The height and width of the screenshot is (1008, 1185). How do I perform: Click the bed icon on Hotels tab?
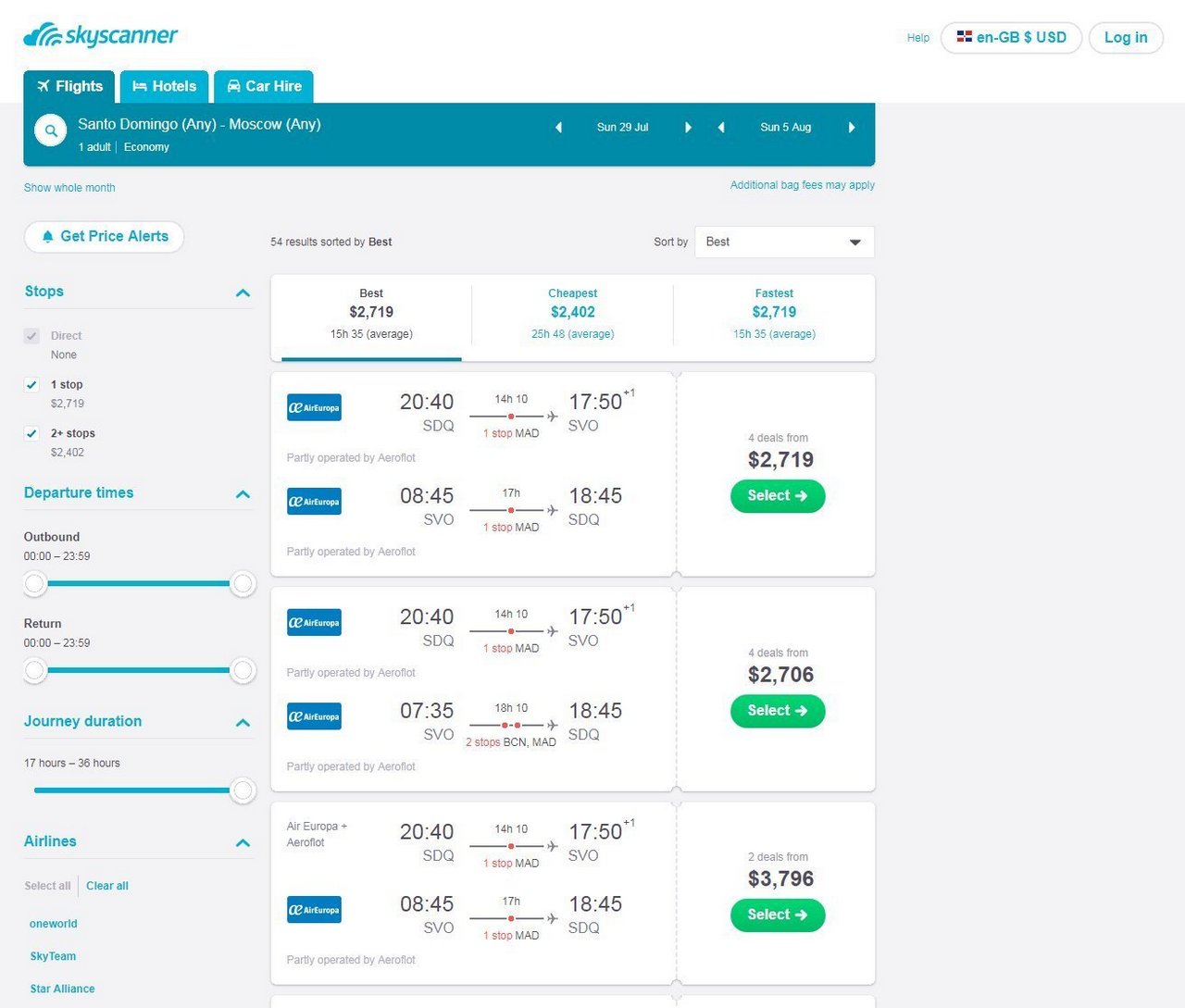coord(140,86)
